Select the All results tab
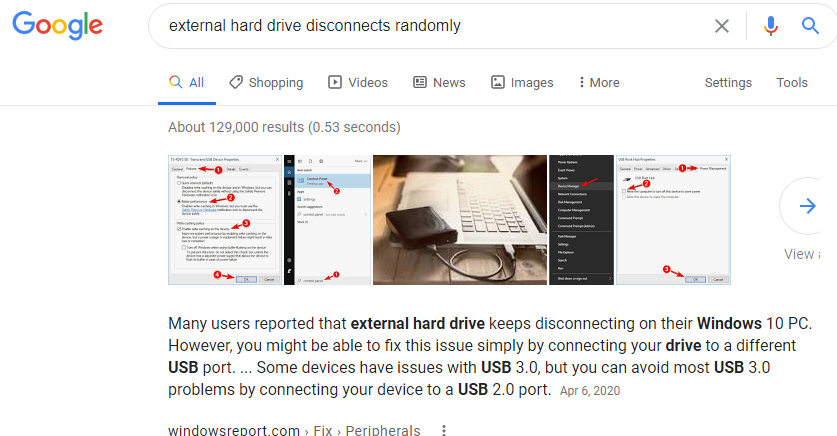Screen dimensions: 837x436 [x=187, y=83]
